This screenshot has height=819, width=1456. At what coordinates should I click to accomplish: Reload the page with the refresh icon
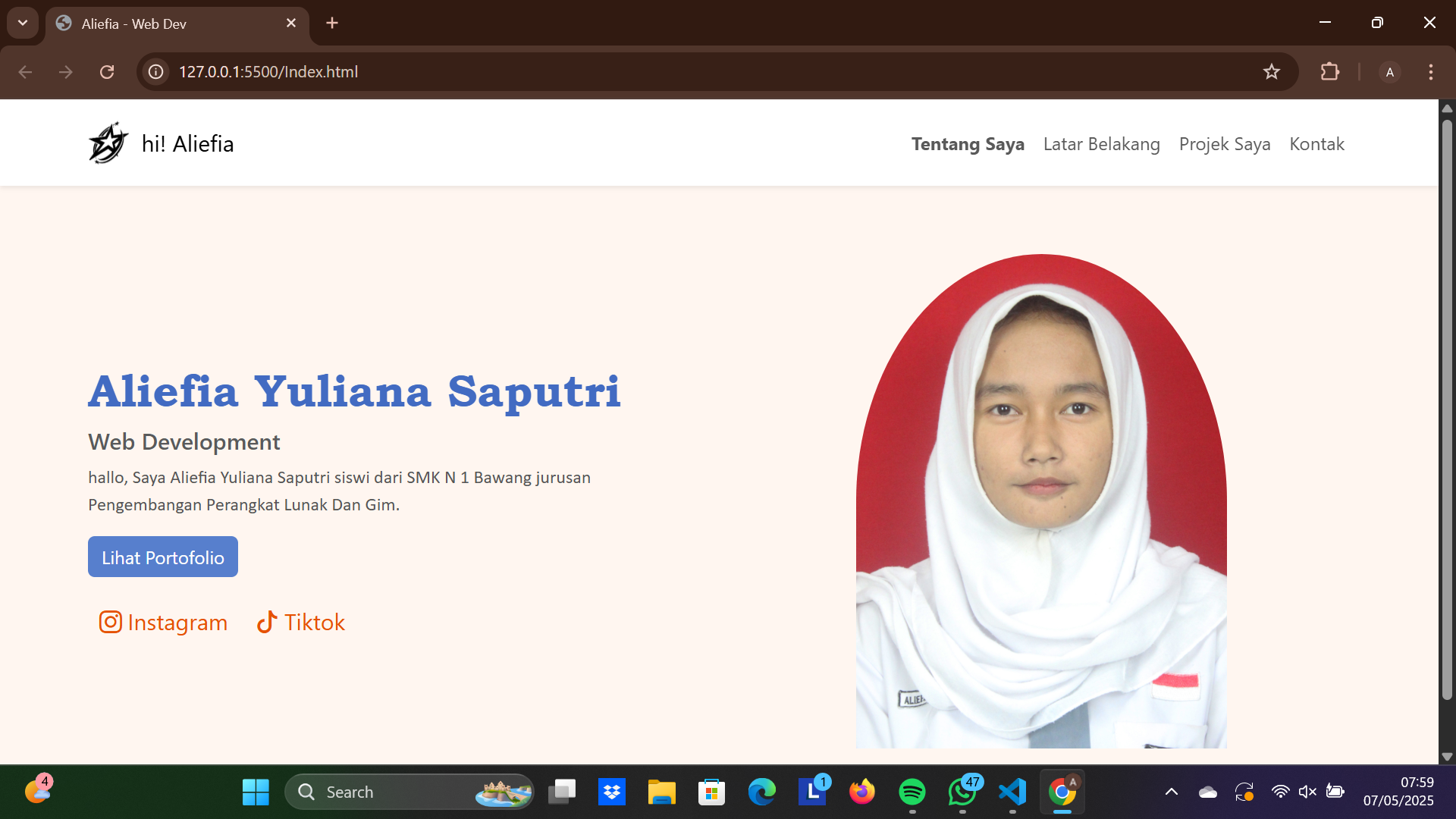click(x=107, y=71)
